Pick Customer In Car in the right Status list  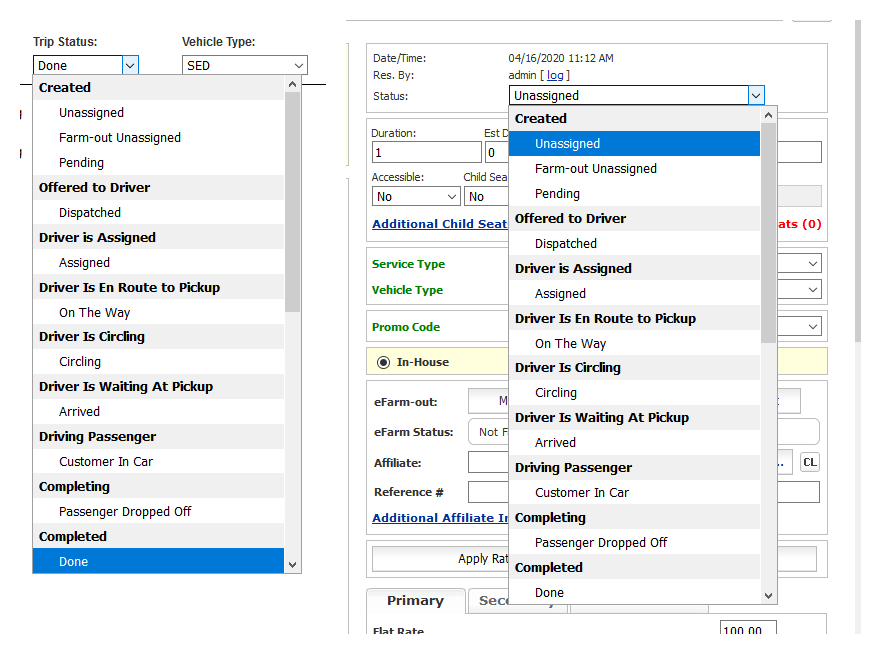pos(582,493)
